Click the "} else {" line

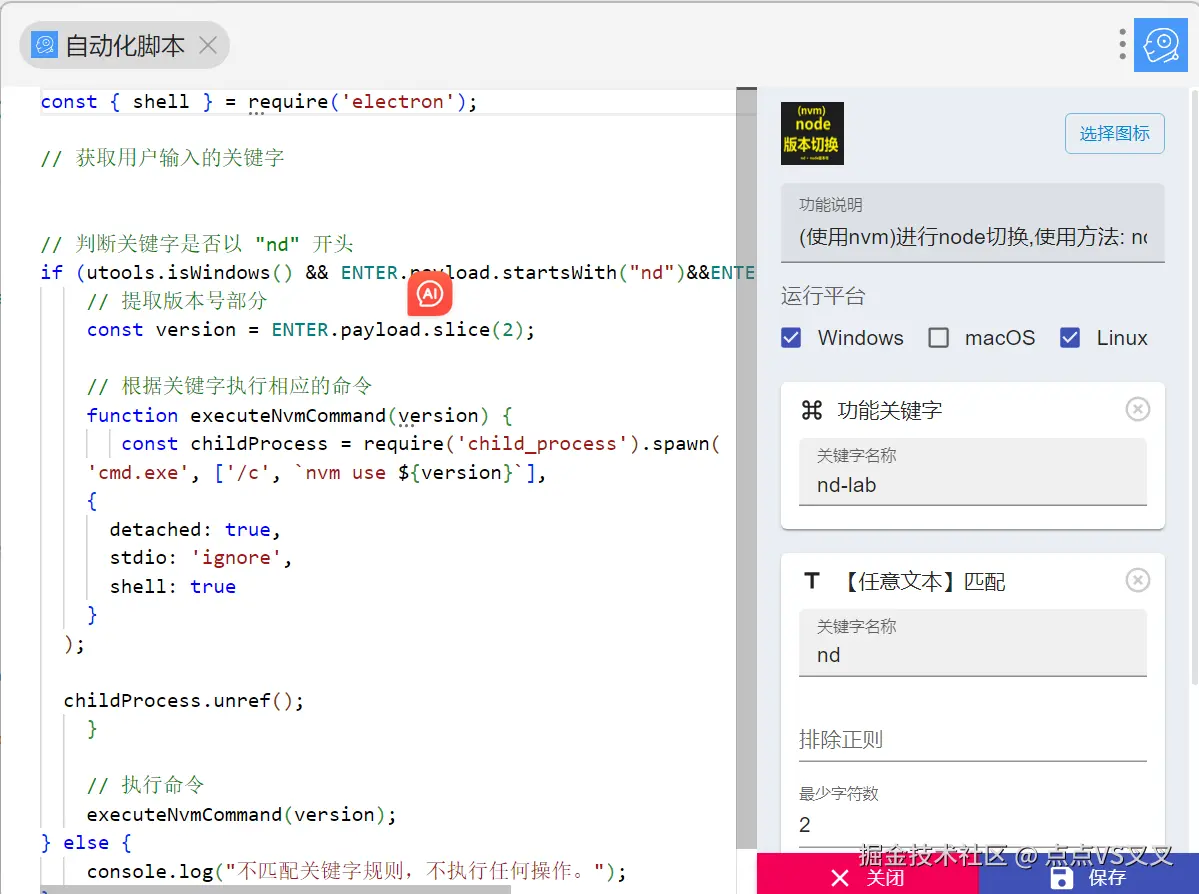point(86,843)
